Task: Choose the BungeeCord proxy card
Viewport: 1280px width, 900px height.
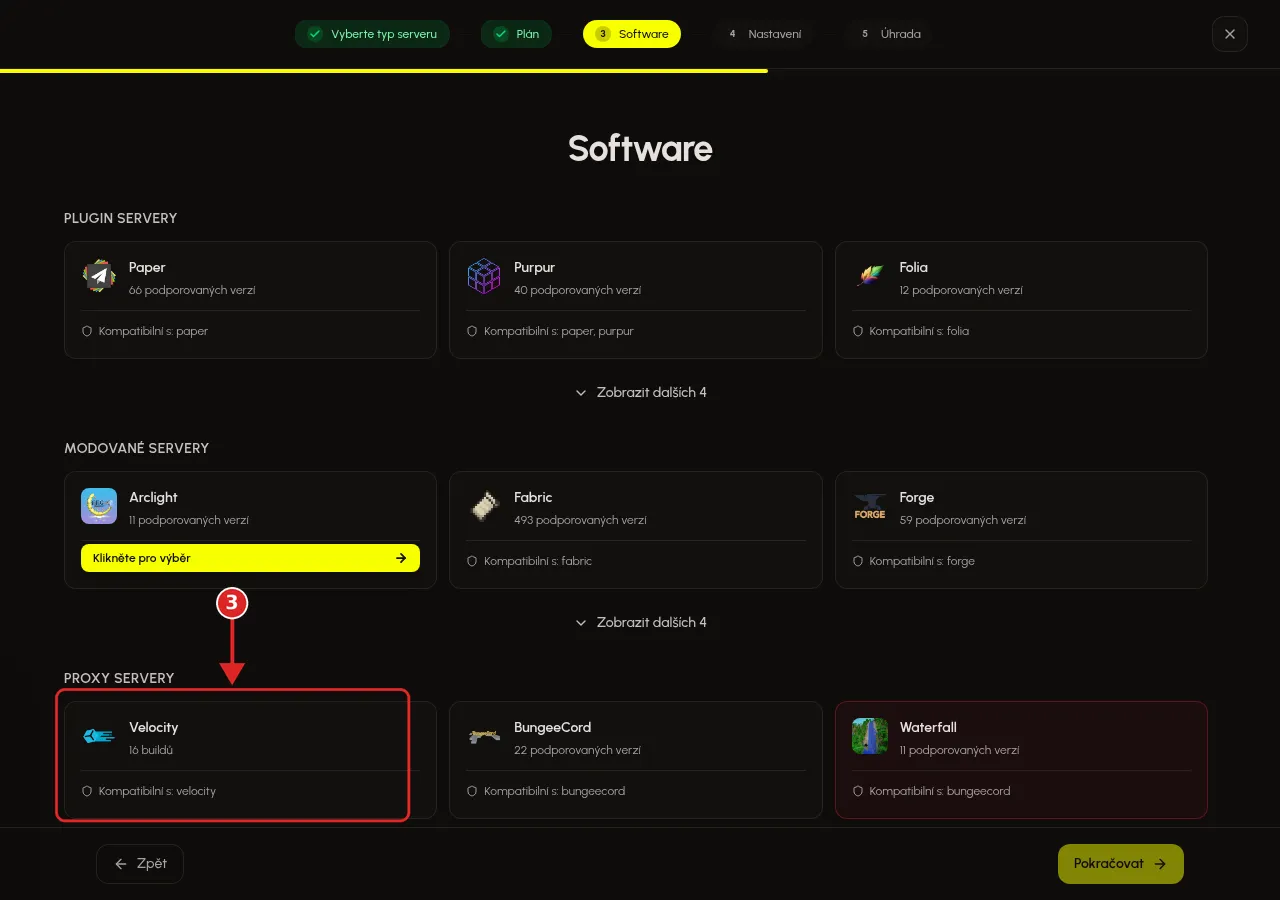Action: point(636,760)
